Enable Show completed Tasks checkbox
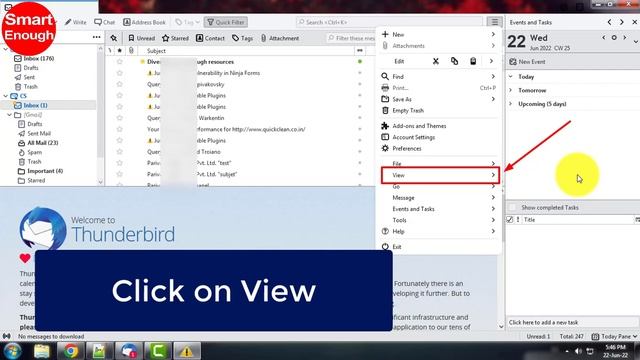640x360 pixels. pyautogui.click(x=513, y=207)
